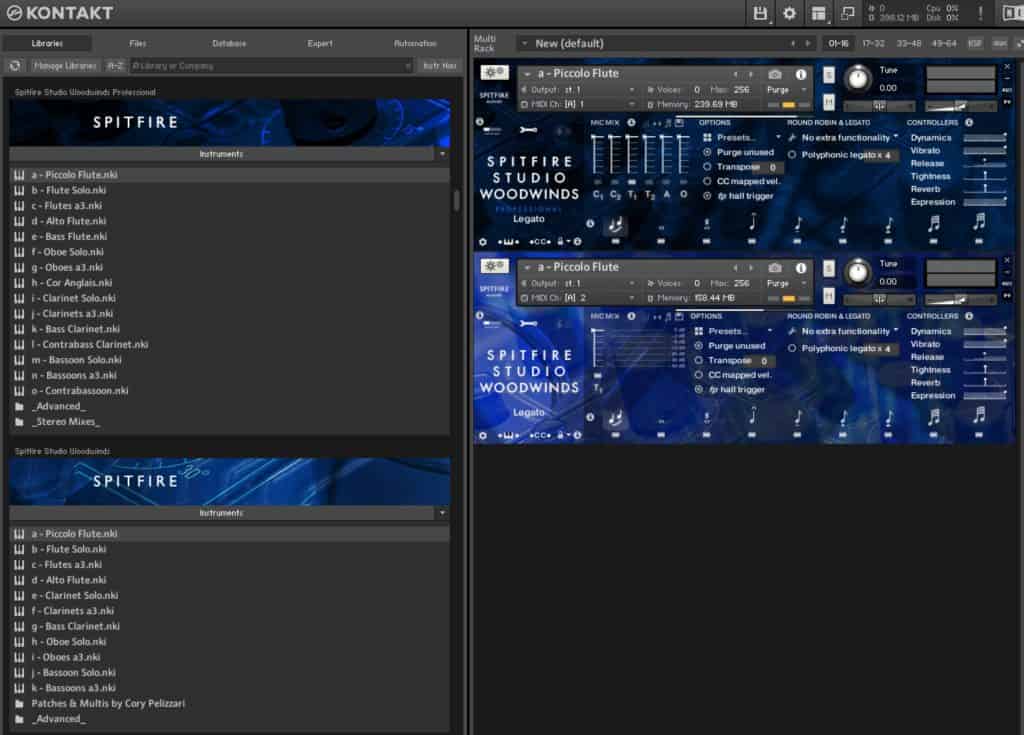
Task: Mute the first Piccolo Flute with M button
Action: 828,102
